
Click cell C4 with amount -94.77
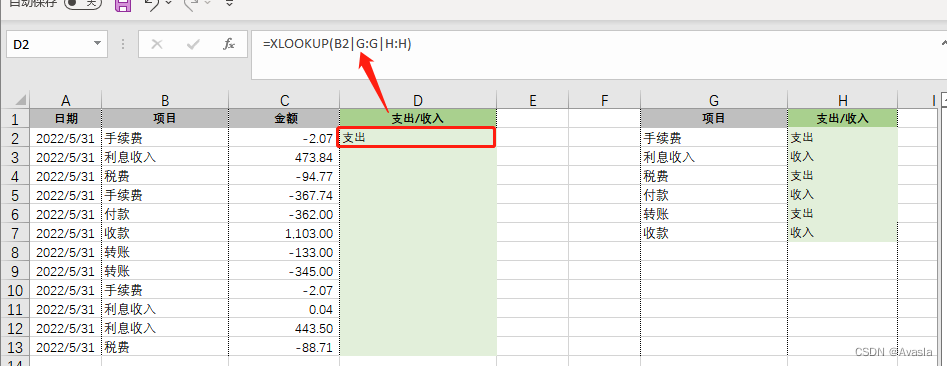(x=284, y=176)
